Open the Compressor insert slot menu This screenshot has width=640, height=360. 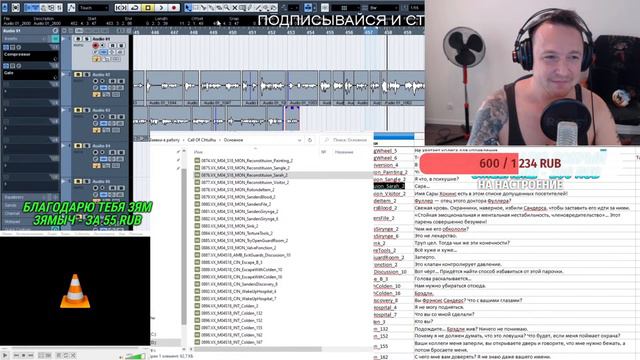[x=55, y=59]
